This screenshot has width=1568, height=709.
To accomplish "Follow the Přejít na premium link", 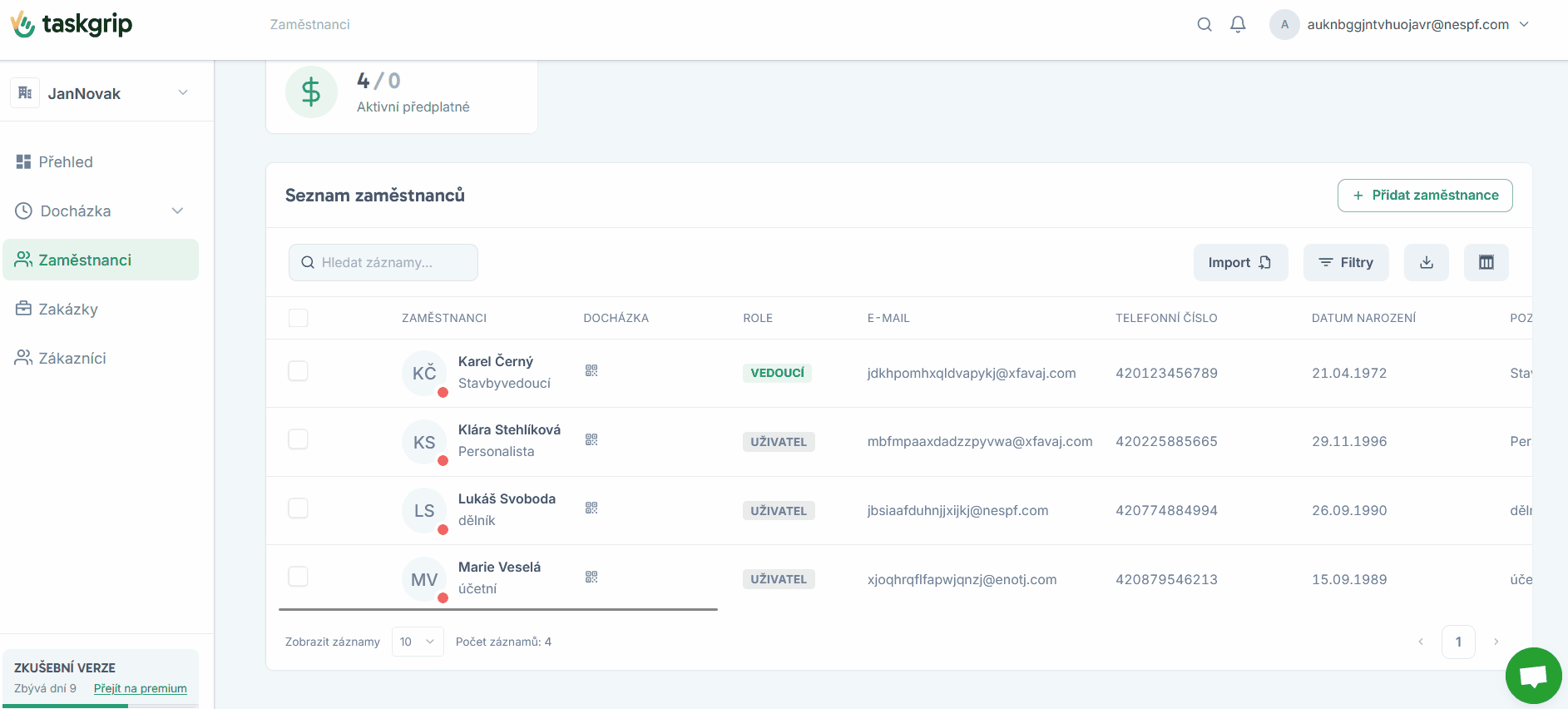I will pyautogui.click(x=140, y=688).
